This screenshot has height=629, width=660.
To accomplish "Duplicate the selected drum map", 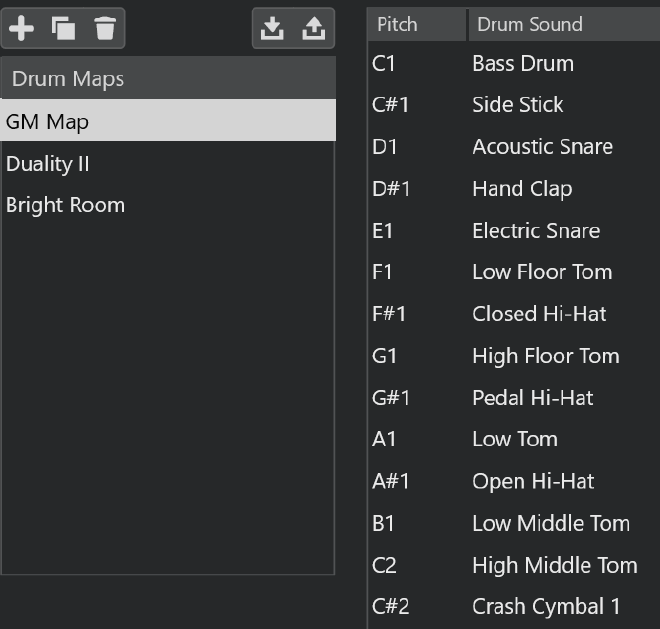I will point(63,28).
